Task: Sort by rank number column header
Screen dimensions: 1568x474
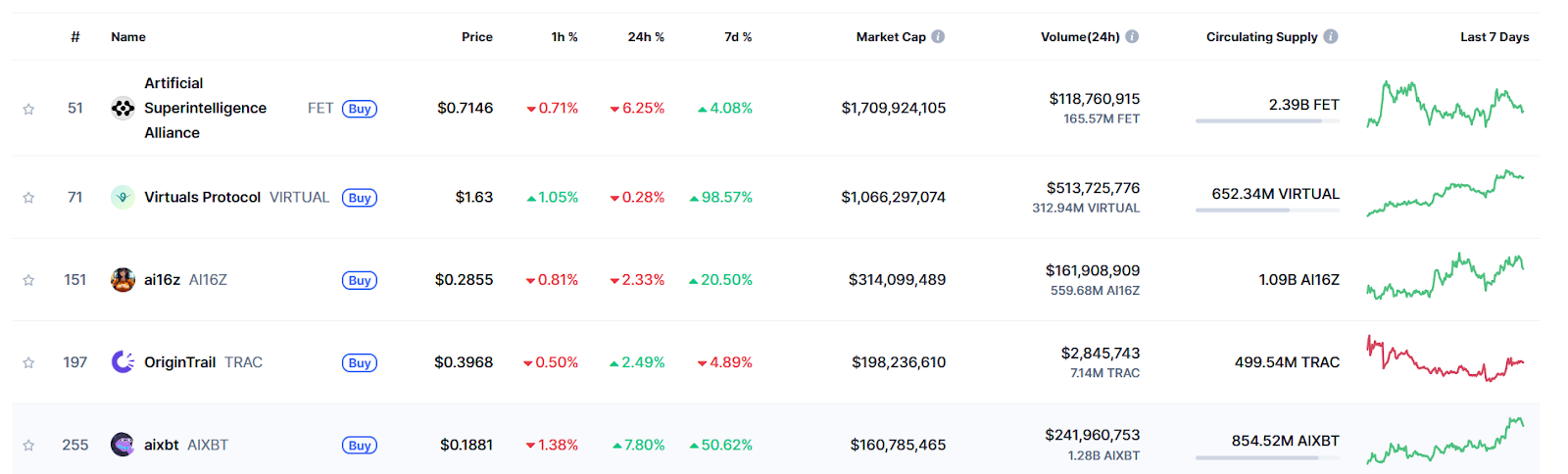Action: pos(75,37)
